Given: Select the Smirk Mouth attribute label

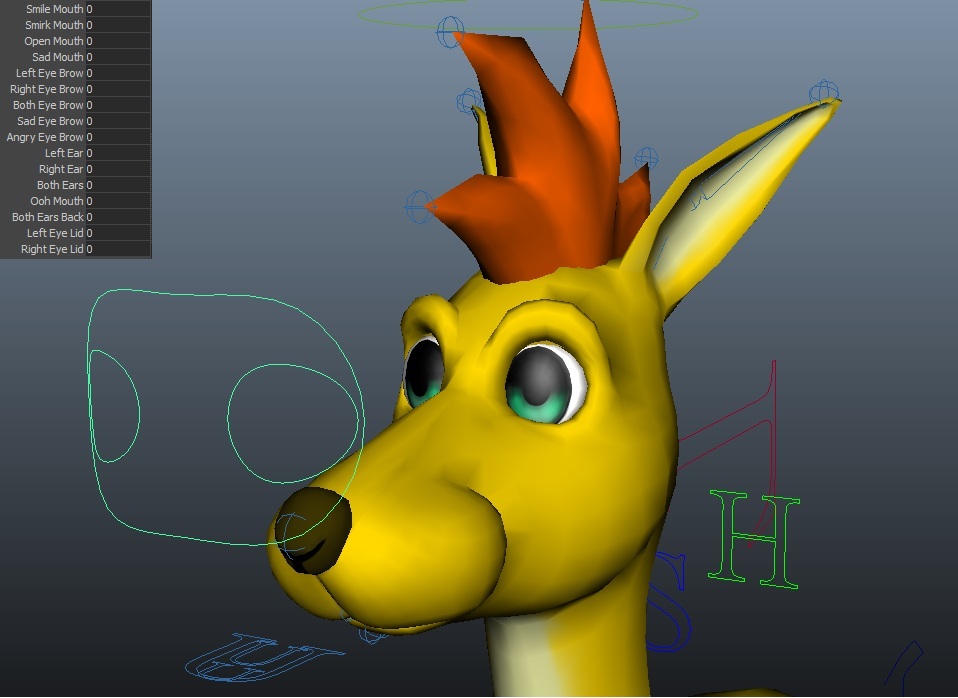Looking at the screenshot, I should (x=54, y=25).
